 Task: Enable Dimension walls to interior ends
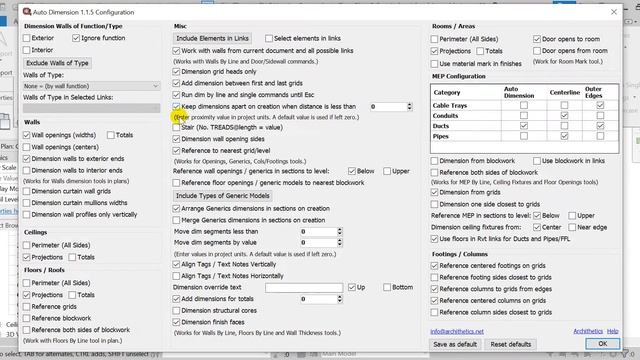pyautogui.click(x=27, y=170)
